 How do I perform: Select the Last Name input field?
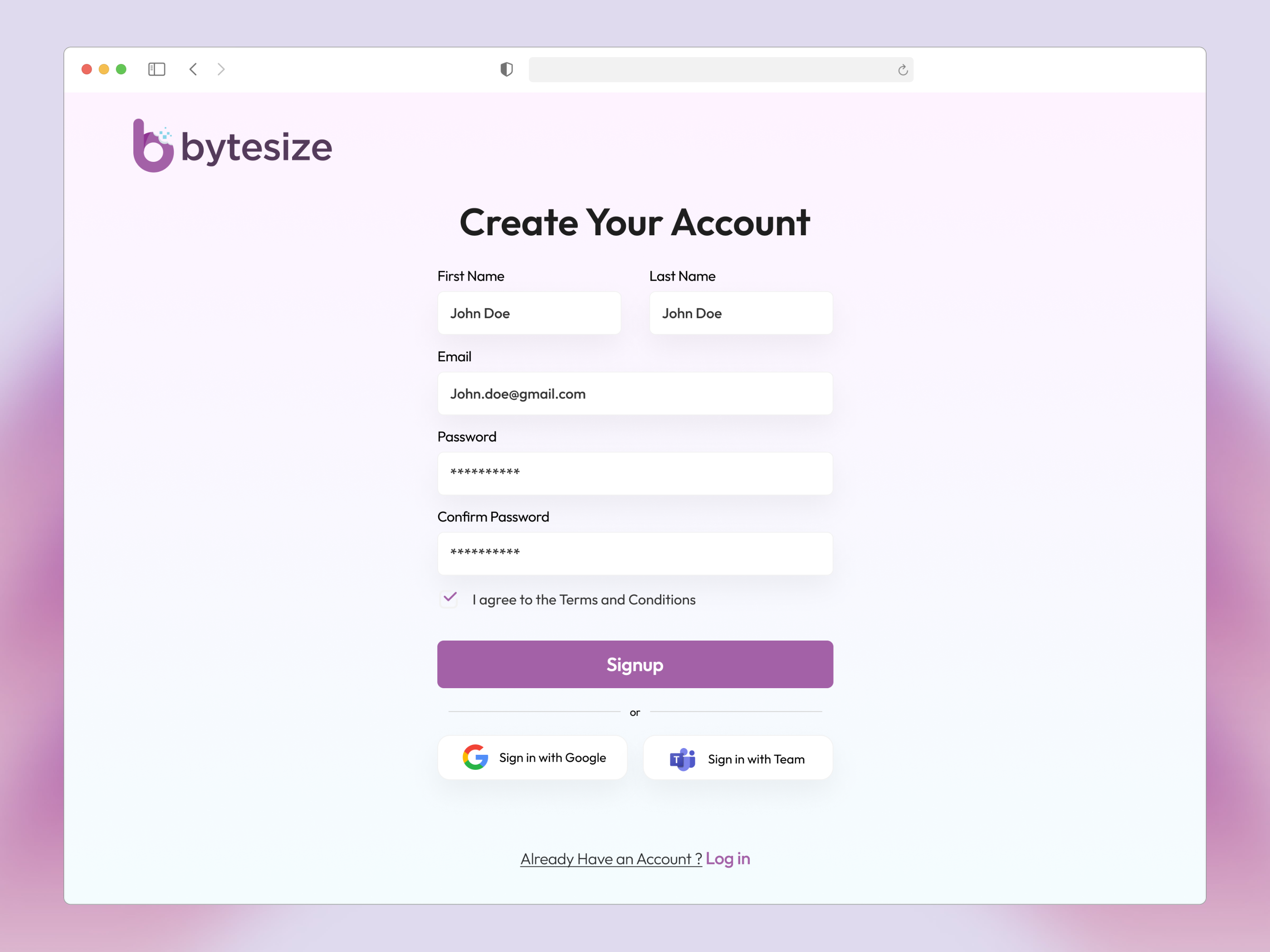(x=740, y=313)
